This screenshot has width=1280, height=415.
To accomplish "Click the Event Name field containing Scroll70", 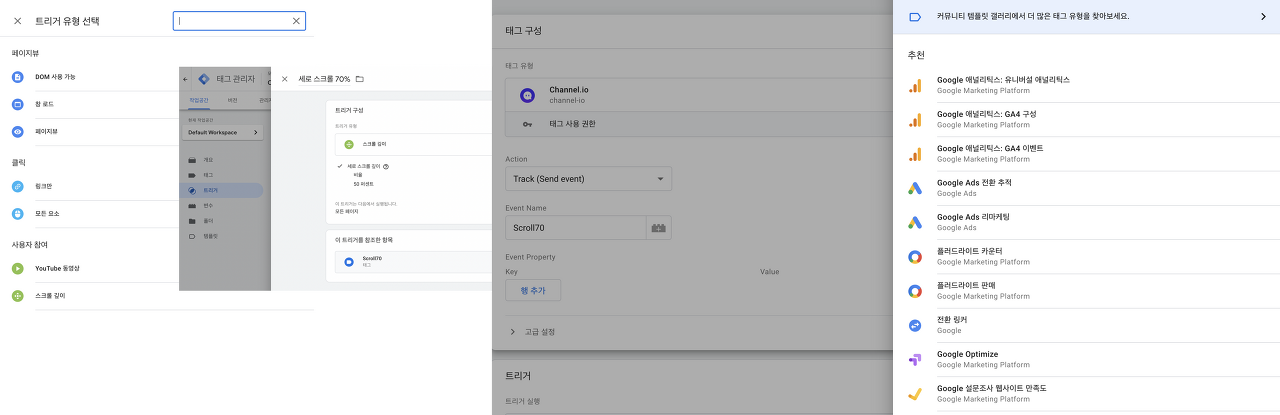I will coord(576,228).
